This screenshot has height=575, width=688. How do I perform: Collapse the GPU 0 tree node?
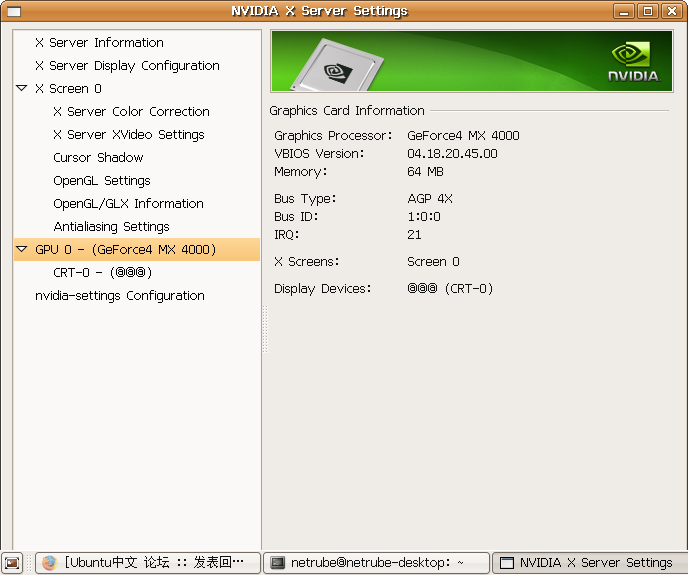22,249
